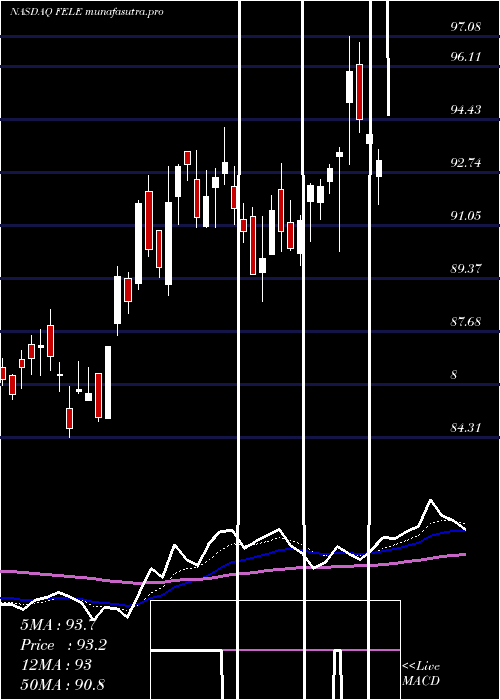Click the 92.74 price level label
Screen dimensions: 500x700
[466, 163]
